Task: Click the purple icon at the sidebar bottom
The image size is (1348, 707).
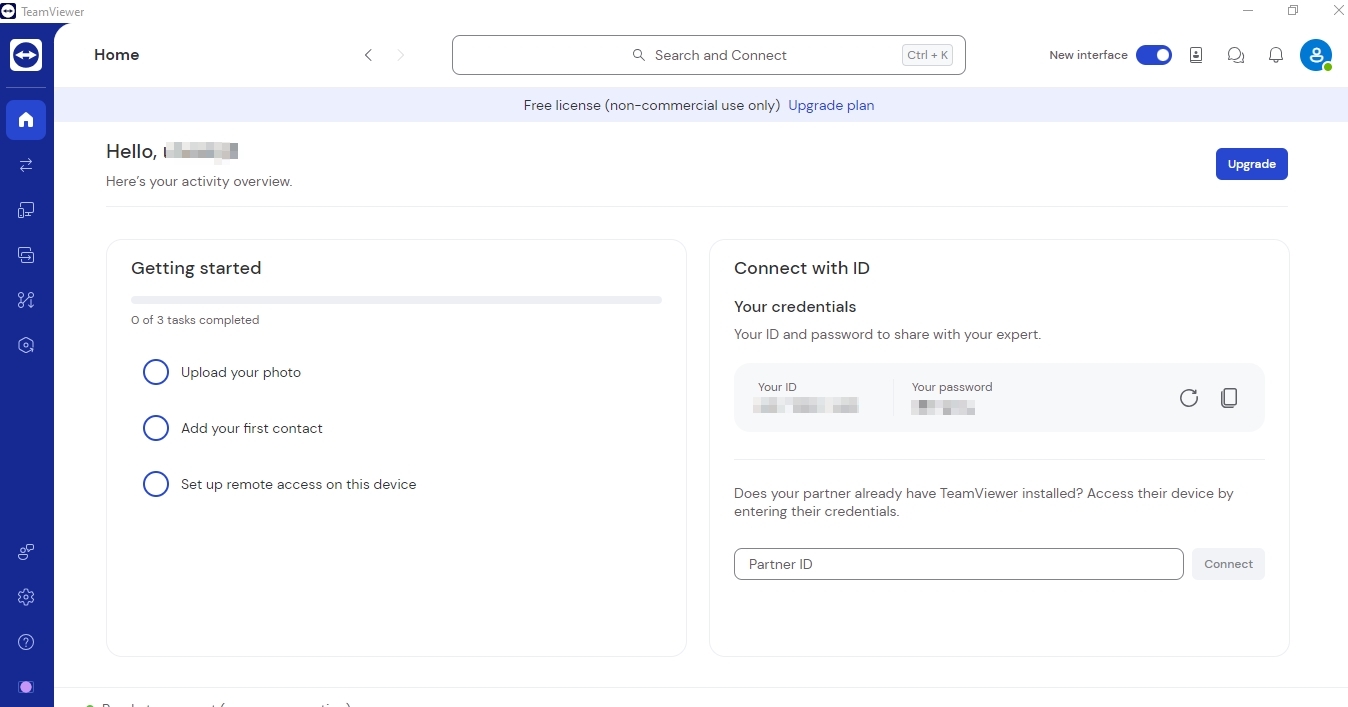Action: (x=26, y=687)
